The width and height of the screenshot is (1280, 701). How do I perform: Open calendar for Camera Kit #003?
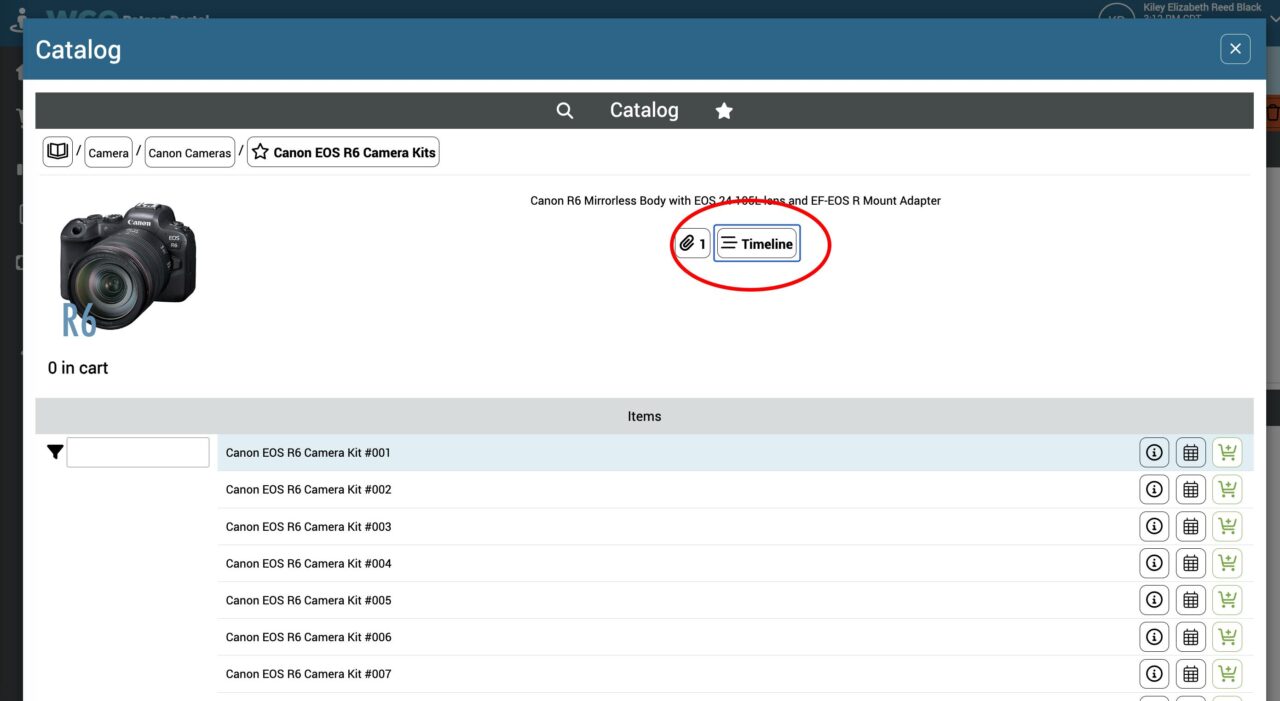(x=1190, y=526)
